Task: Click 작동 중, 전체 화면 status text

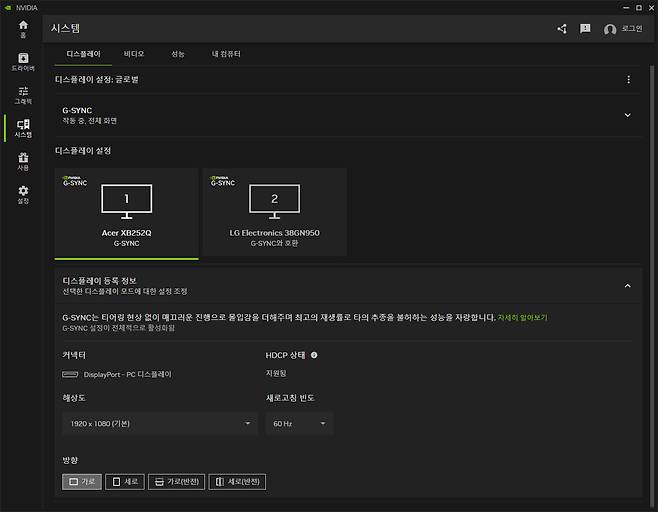Action: [x=89, y=121]
